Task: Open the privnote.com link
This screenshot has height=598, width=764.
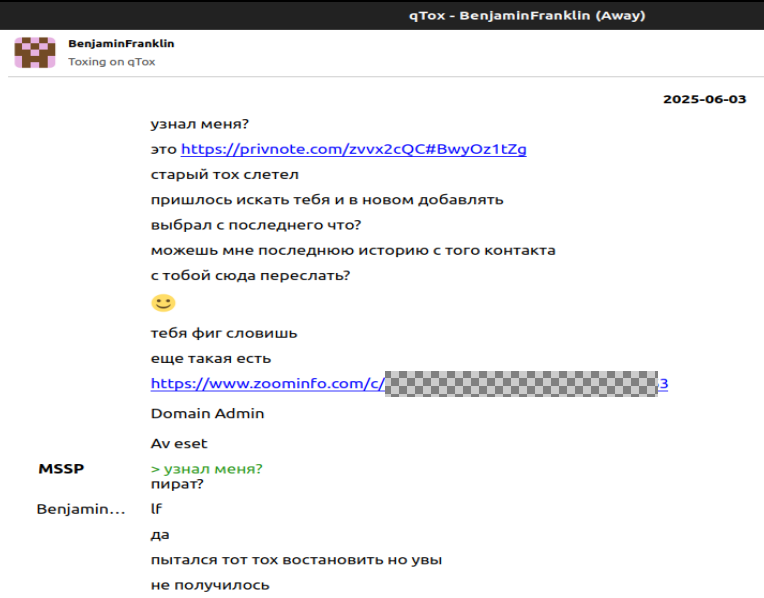Action: [354, 149]
